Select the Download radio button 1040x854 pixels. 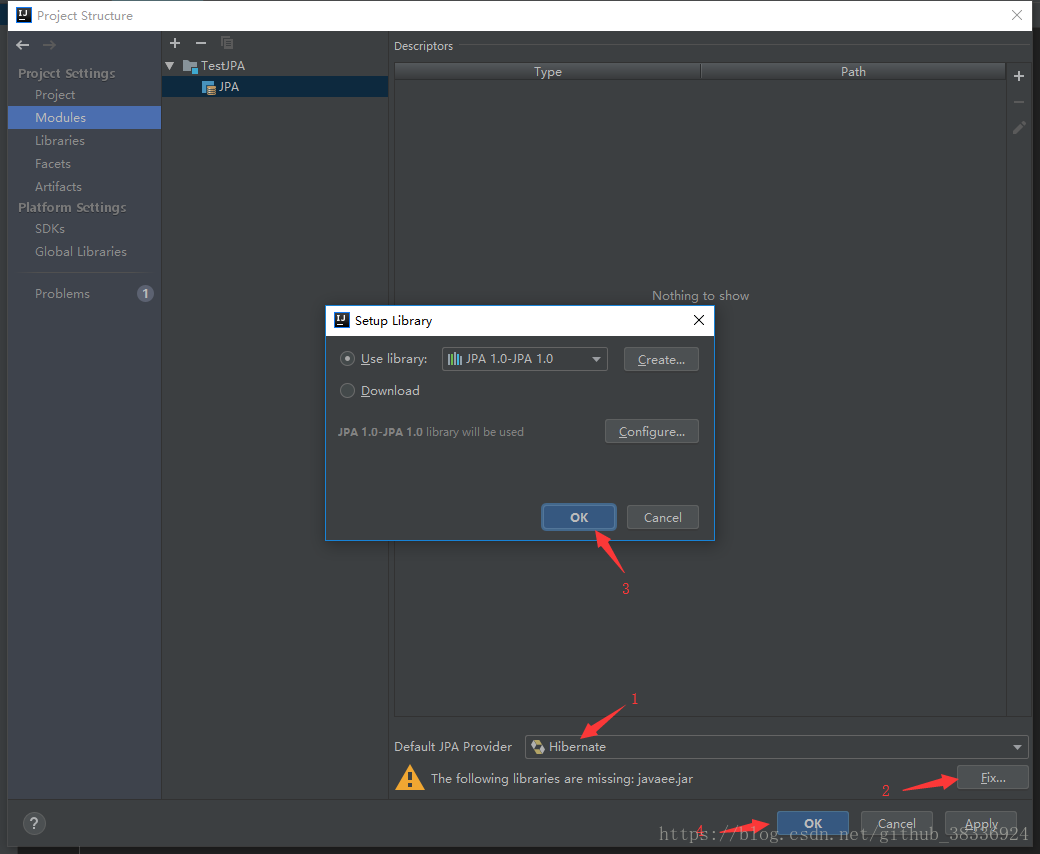pos(347,391)
